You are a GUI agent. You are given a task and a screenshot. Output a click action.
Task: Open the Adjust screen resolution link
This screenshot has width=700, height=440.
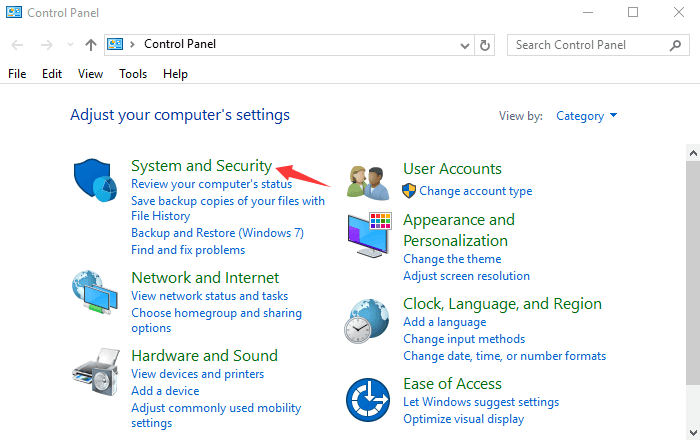point(467,276)
